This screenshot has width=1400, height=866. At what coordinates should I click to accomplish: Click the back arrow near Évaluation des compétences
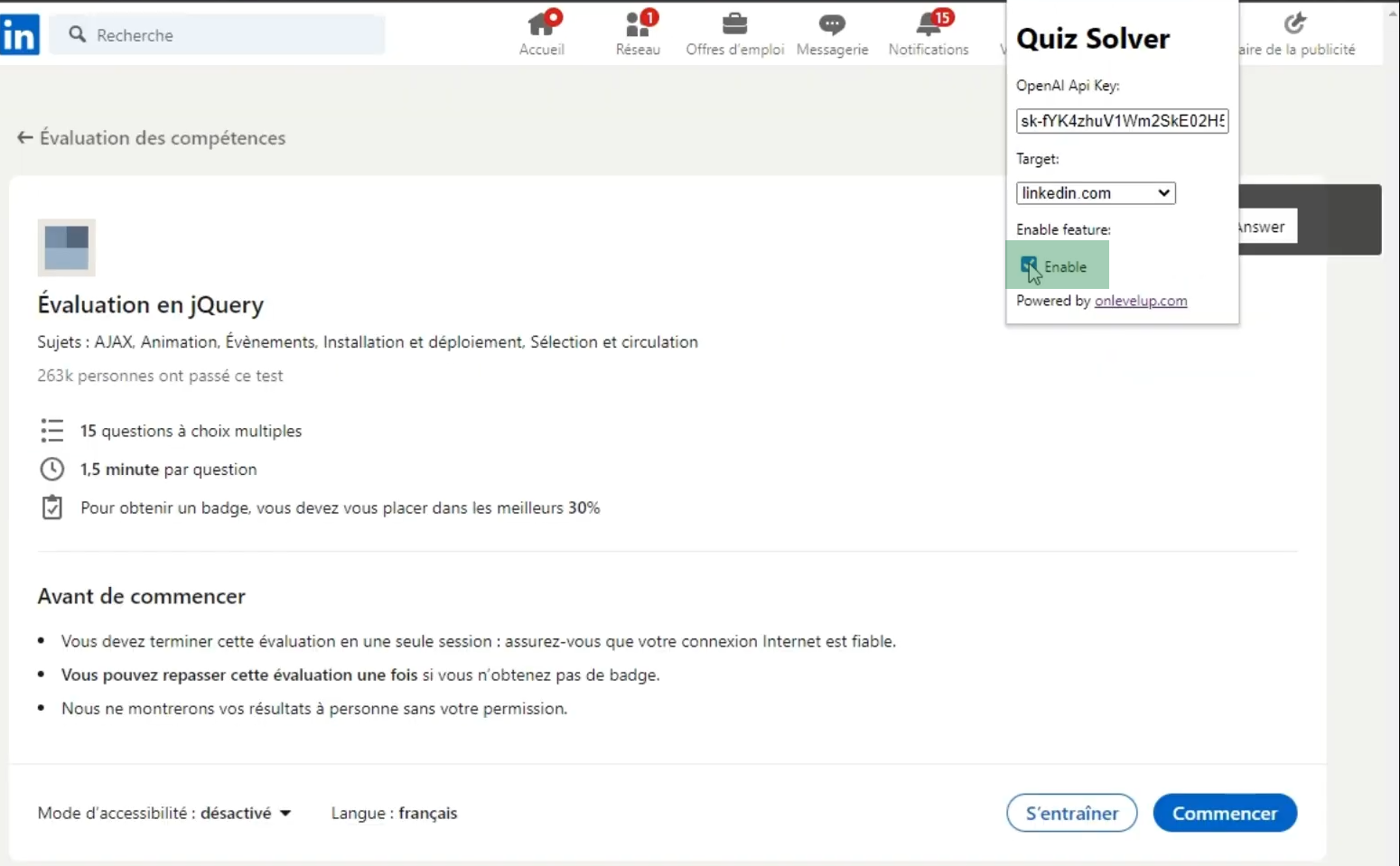[23, 137]
